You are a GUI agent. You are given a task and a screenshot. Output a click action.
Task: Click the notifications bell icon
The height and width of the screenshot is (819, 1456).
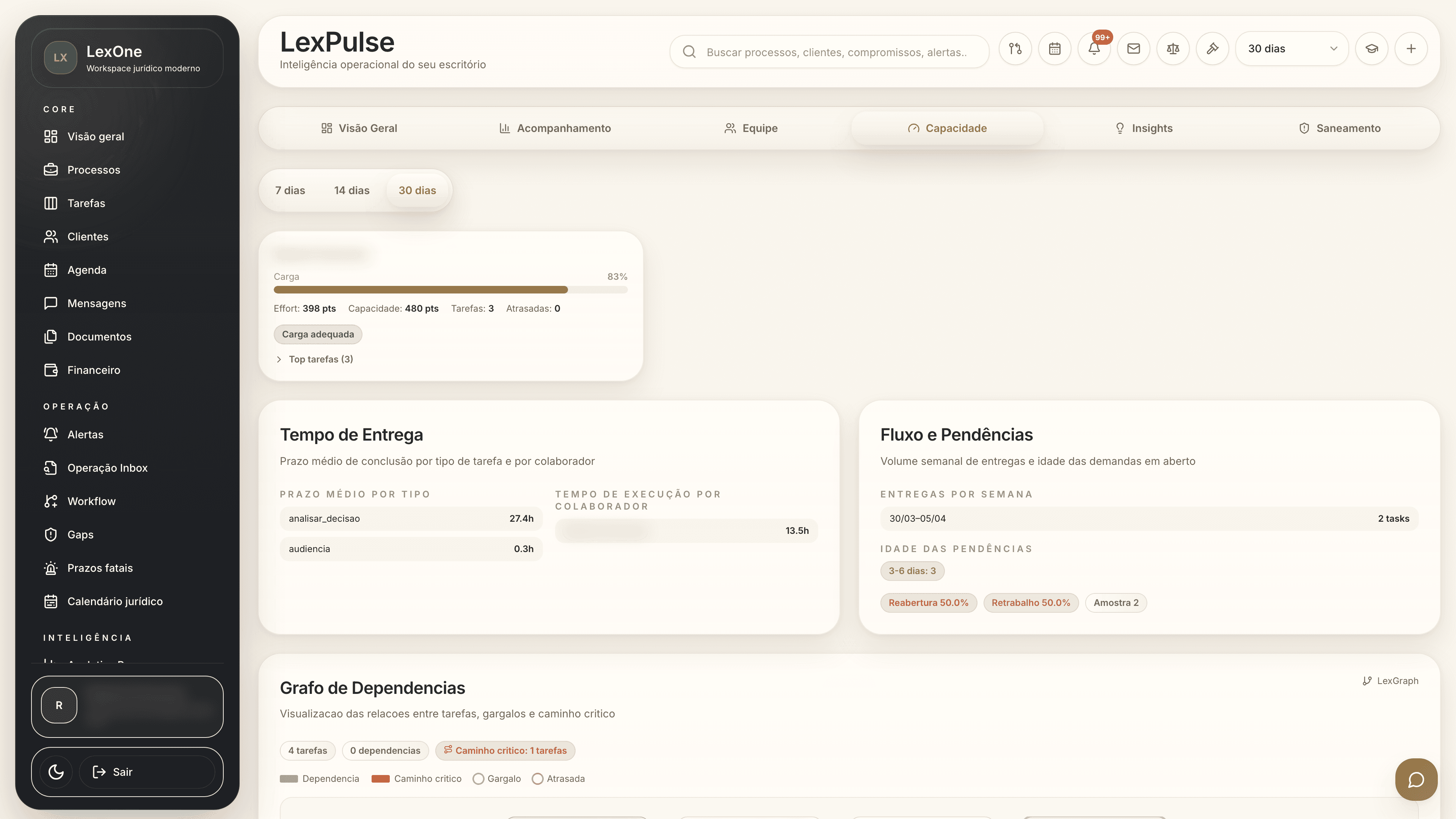[x=1094, y=49]
